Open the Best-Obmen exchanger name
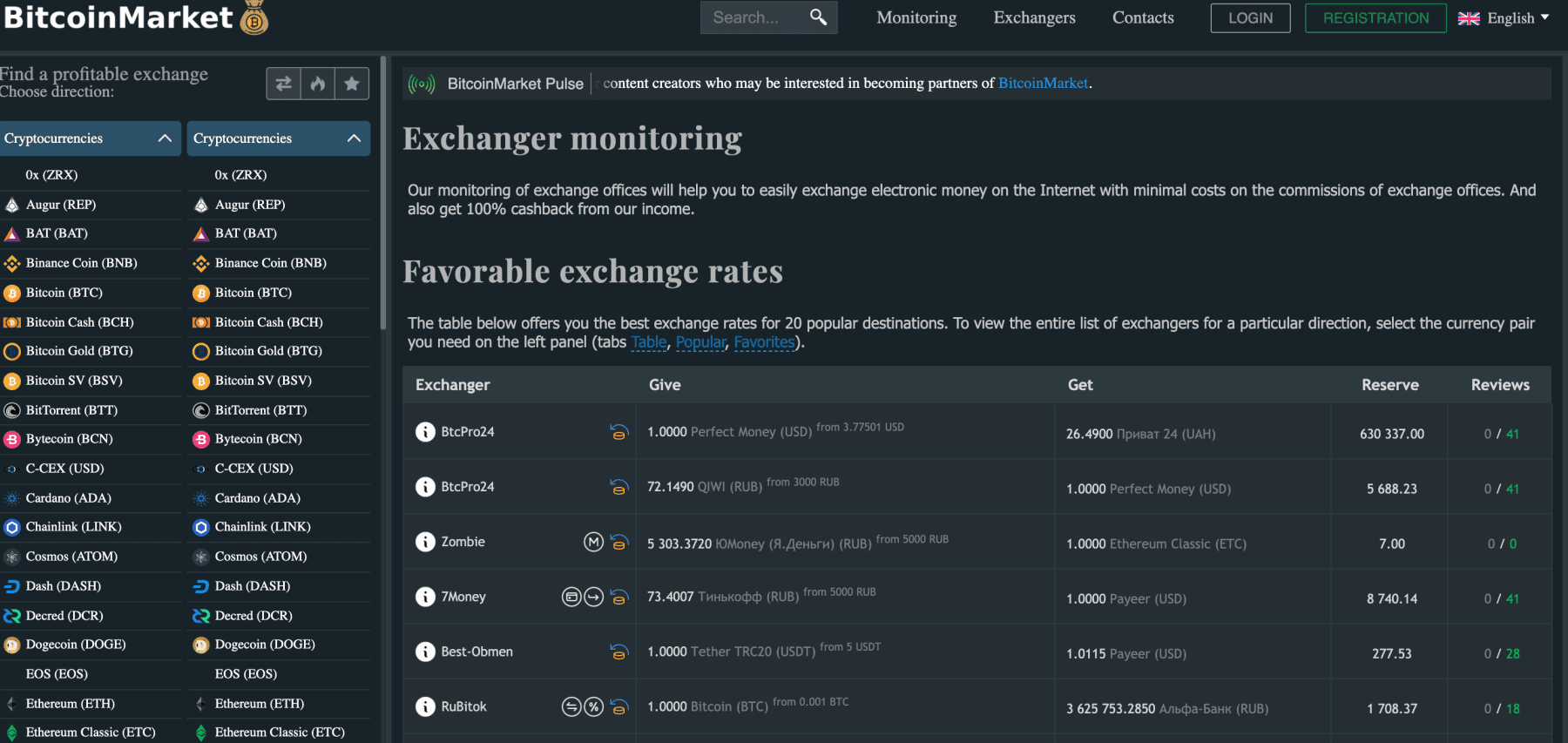Viewport: 1568px width, 743px height. coord(476,652)
